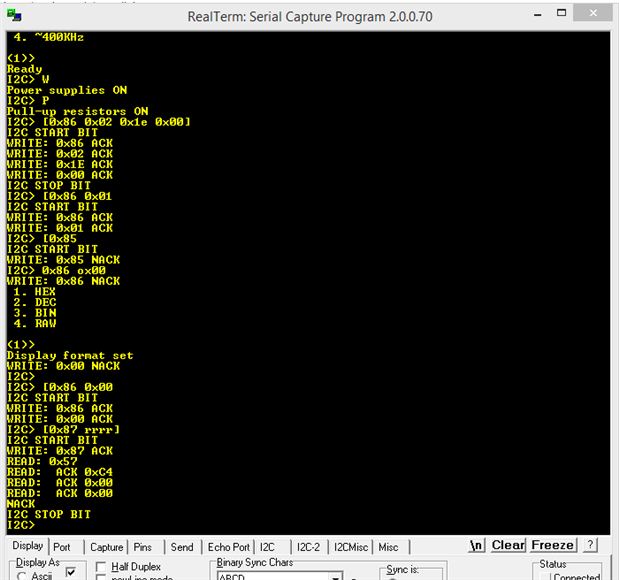Switch to the Misc tab
Viewport: 619px width, 580px height.
pos(388,547)
